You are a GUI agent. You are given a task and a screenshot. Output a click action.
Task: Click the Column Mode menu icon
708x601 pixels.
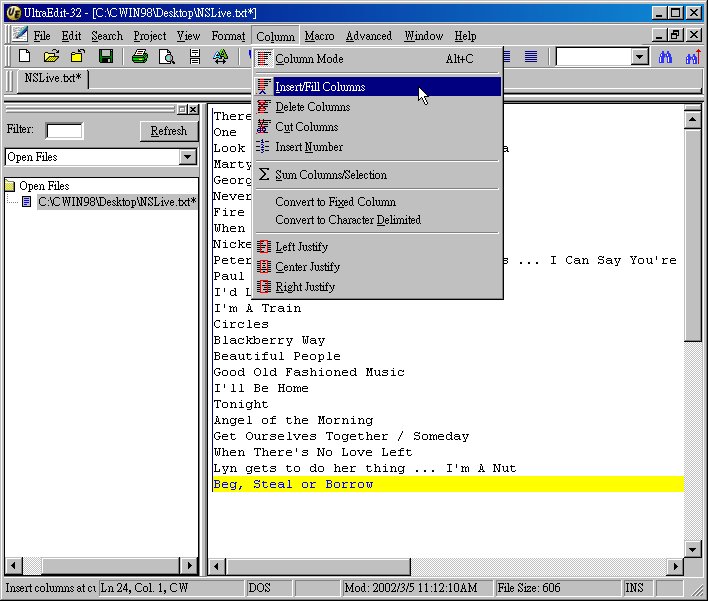(264, 59)
